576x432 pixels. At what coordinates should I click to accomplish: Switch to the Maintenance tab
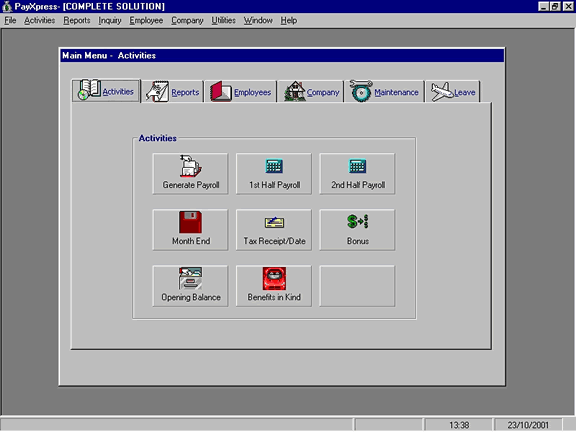pos(384,91)
